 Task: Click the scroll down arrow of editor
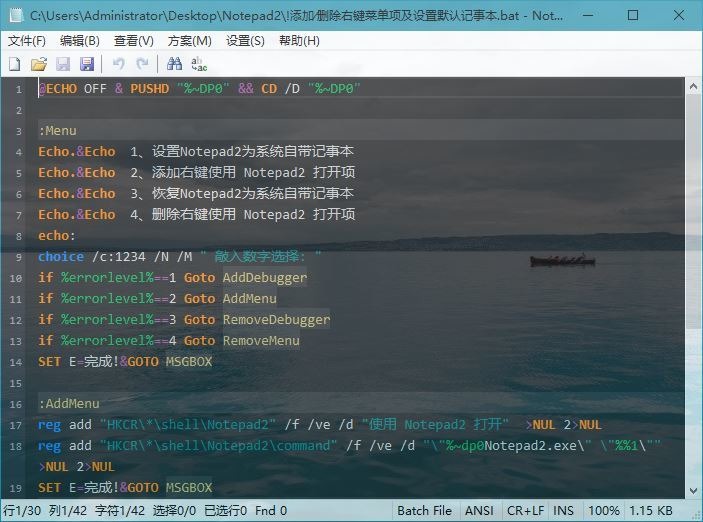click(693, 490)
